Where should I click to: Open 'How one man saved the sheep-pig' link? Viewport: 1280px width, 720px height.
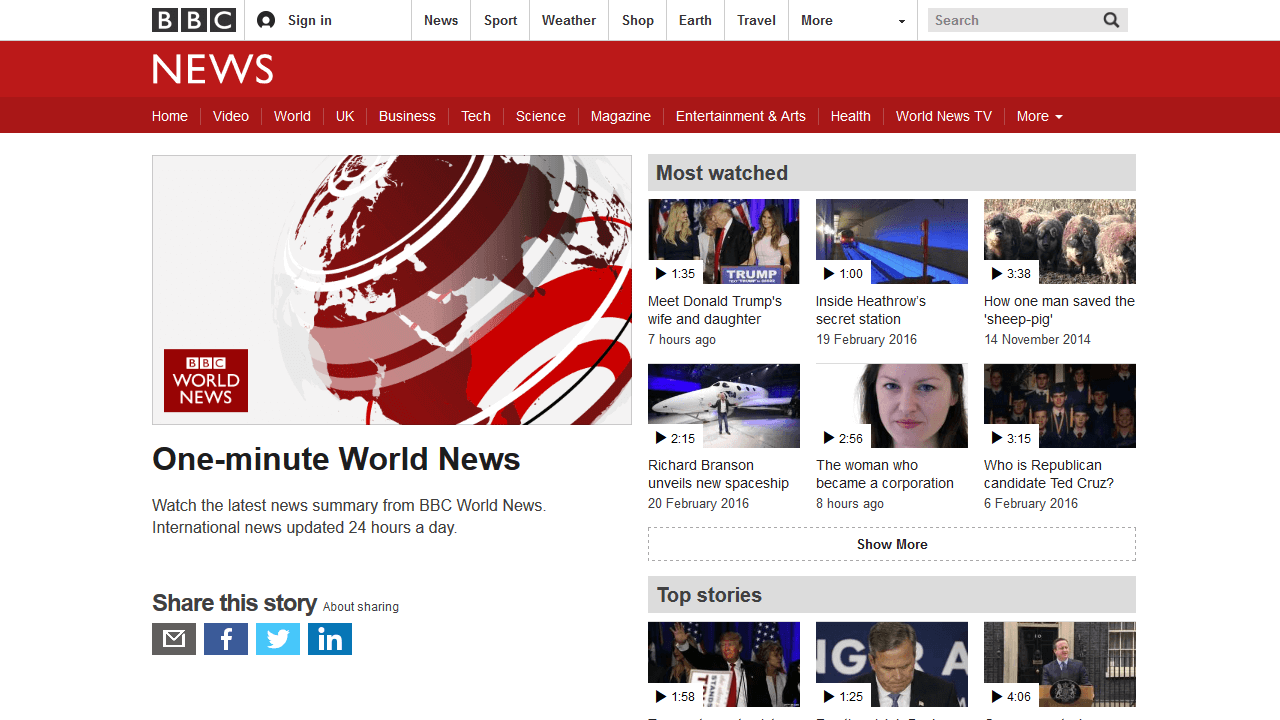(x=1060, y=310)
